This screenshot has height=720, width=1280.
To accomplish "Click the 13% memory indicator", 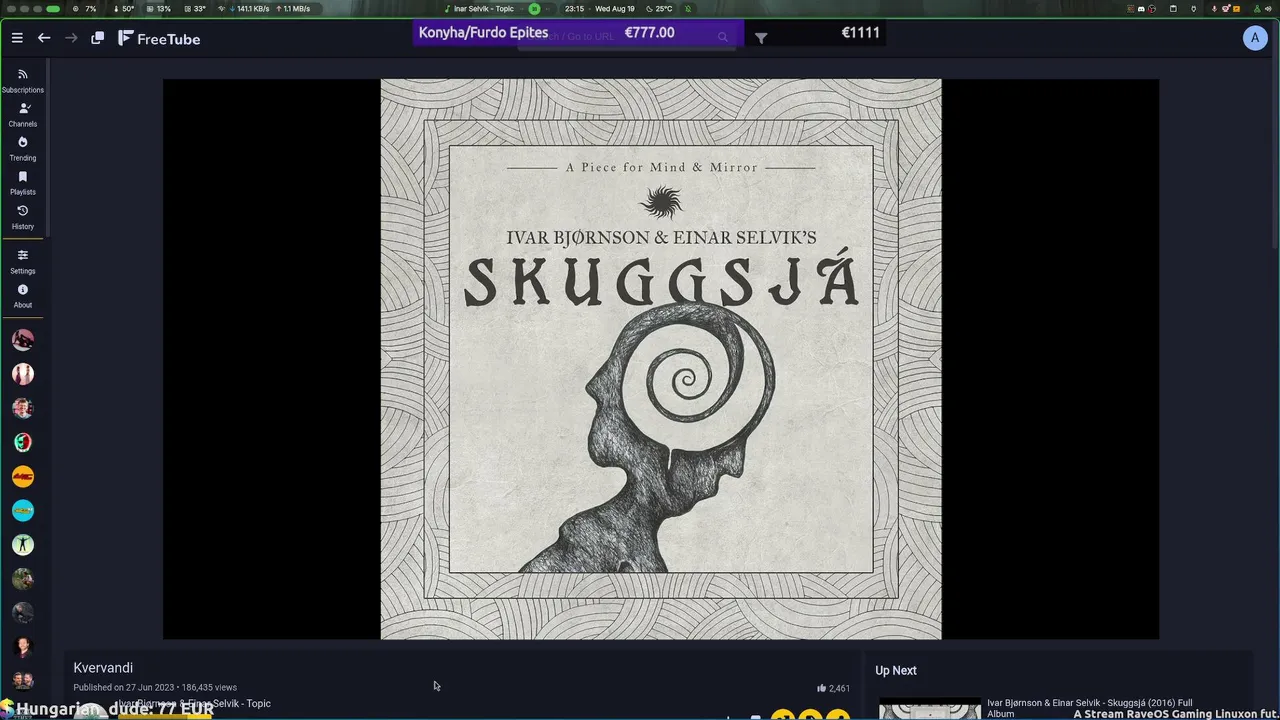I will point(159,9).
